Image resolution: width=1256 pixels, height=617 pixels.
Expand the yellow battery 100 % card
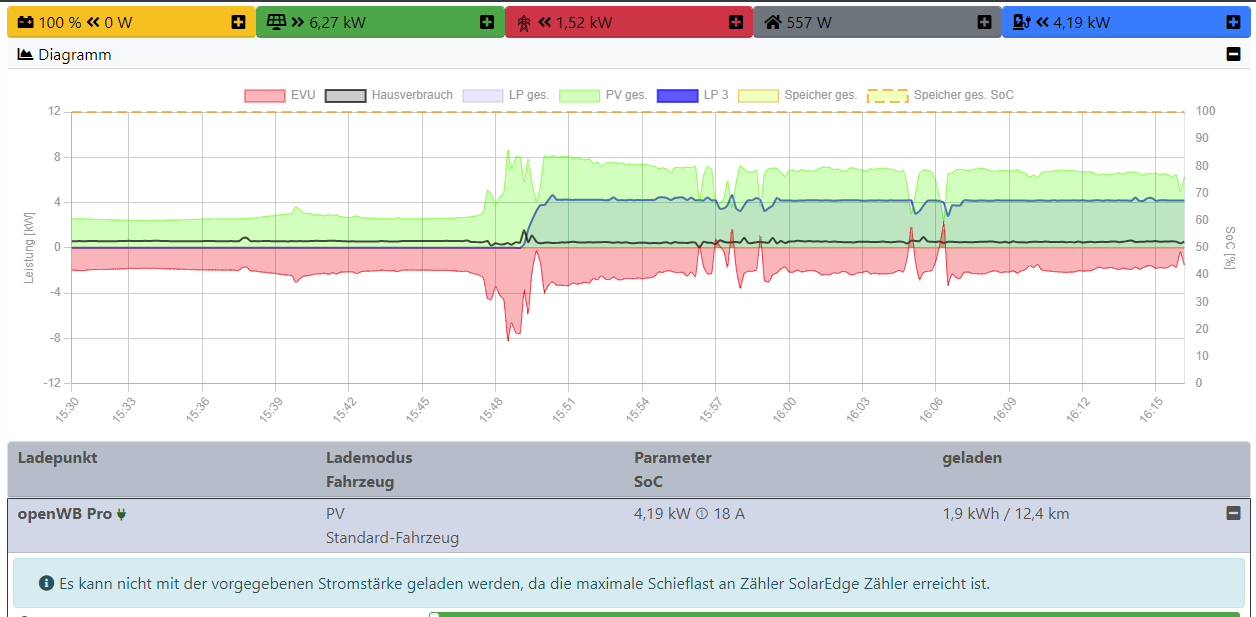coord(238,22)
